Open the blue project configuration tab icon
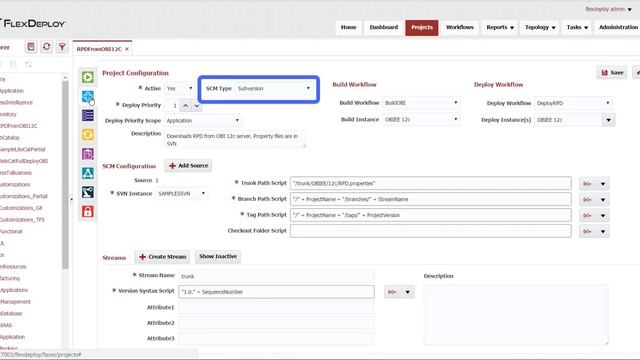Viewport: 640px width, 360px height. point(88,96)
